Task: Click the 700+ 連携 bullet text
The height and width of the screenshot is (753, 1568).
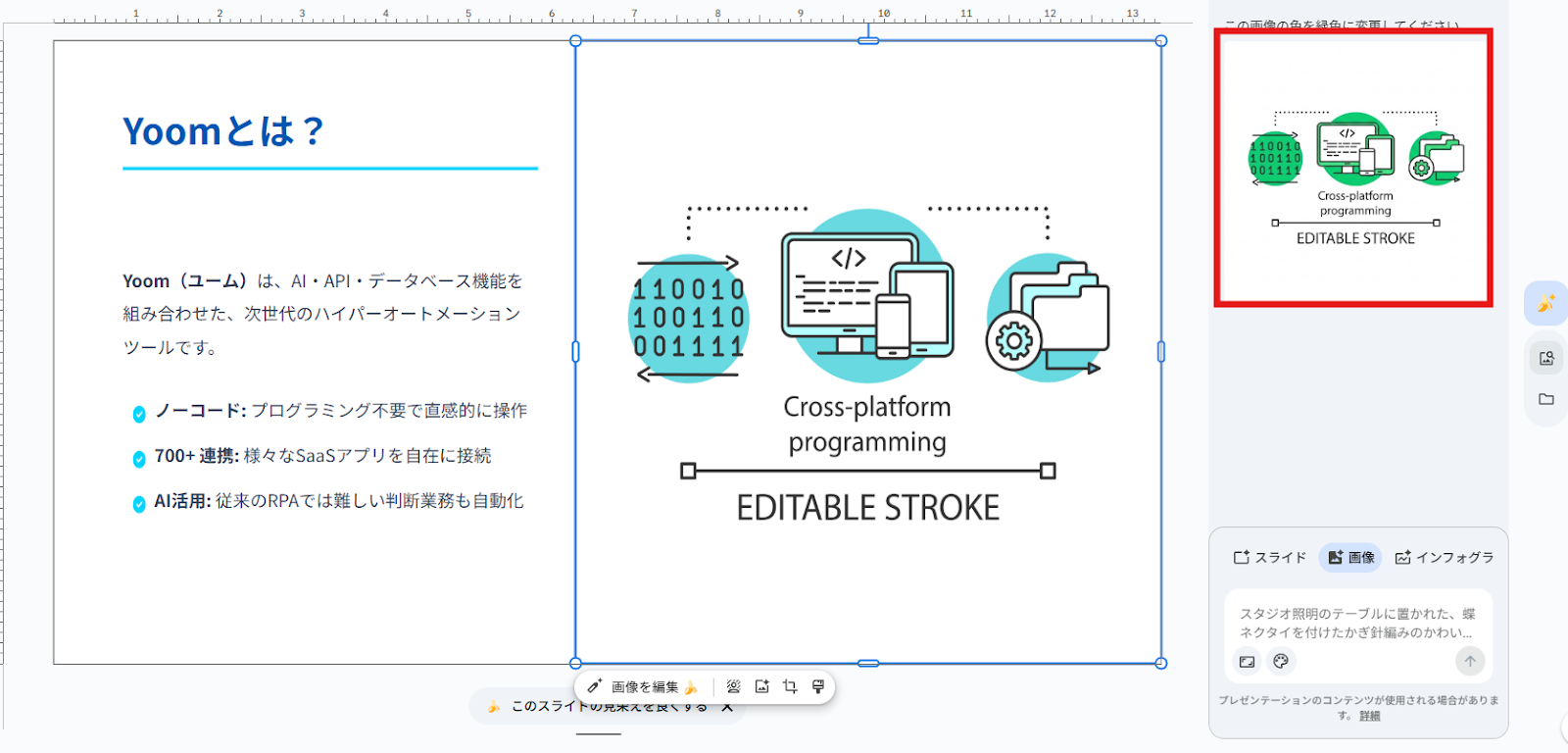Action: (x=322, y=456)
